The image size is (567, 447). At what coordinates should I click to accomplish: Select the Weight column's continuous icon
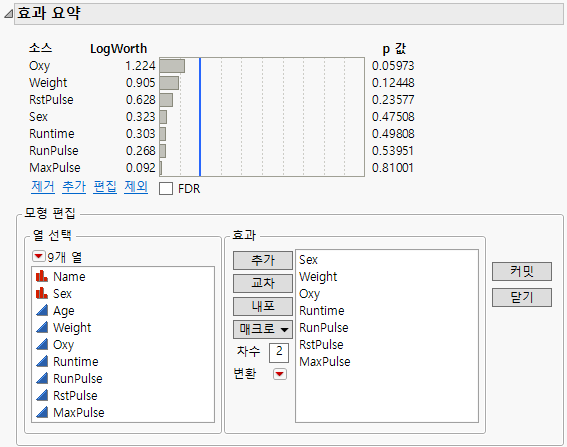(42, 327)
